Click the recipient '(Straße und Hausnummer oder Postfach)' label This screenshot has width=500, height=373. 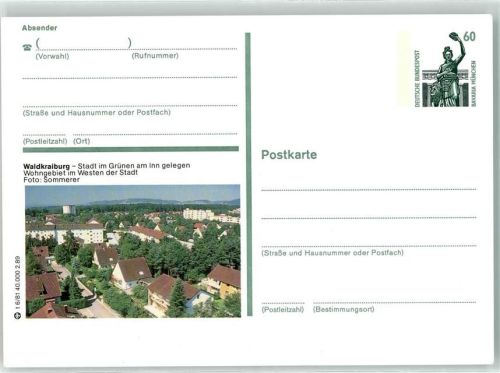332,253
